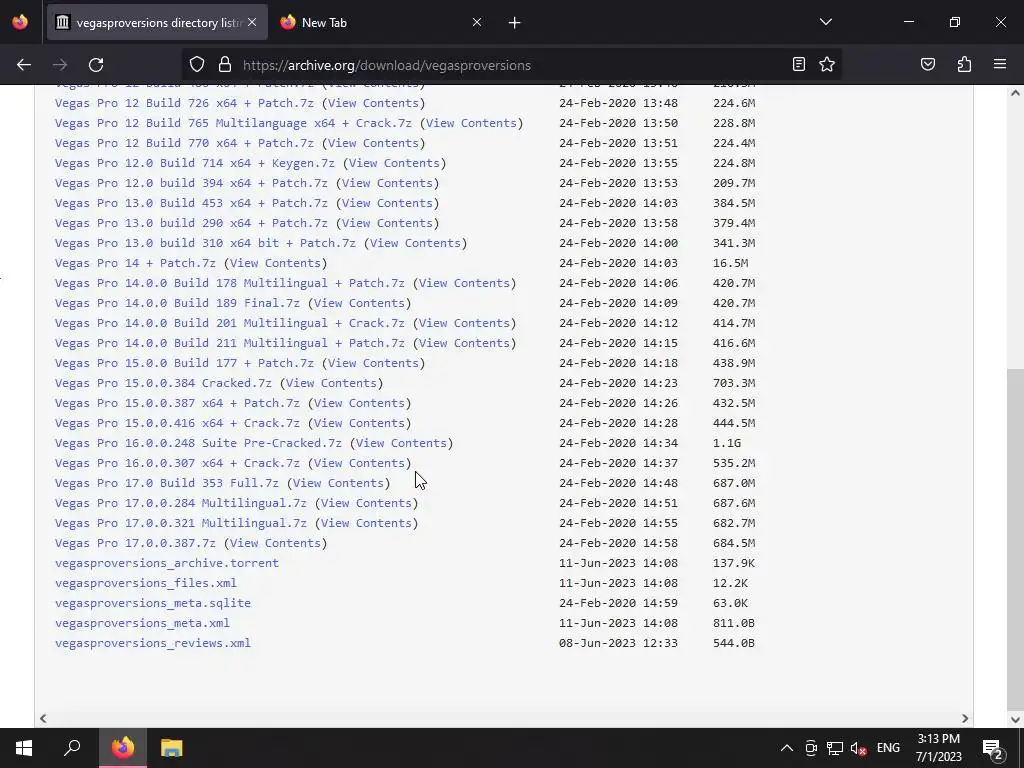Open vegasproversions_meta.xml link
The width and height of the screenshot is (1024, 768).
point(142,623)
